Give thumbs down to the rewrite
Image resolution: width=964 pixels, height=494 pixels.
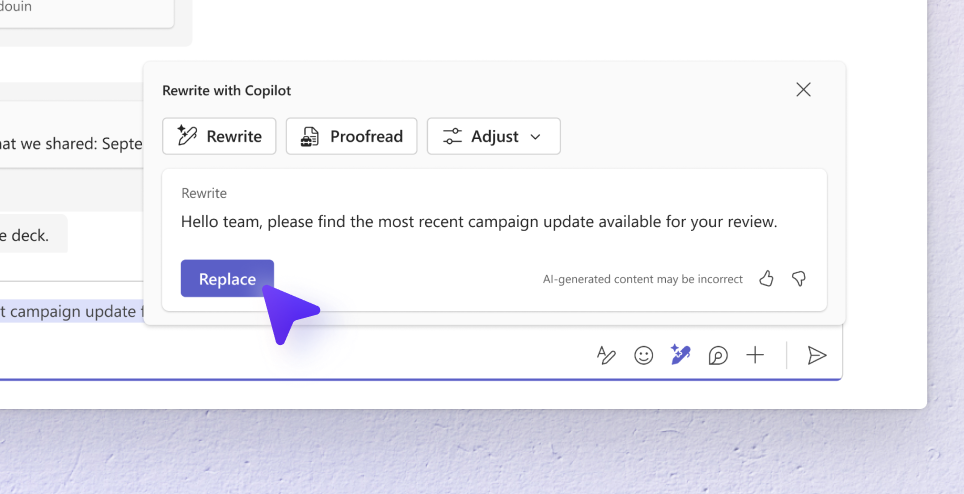point(799,279)
